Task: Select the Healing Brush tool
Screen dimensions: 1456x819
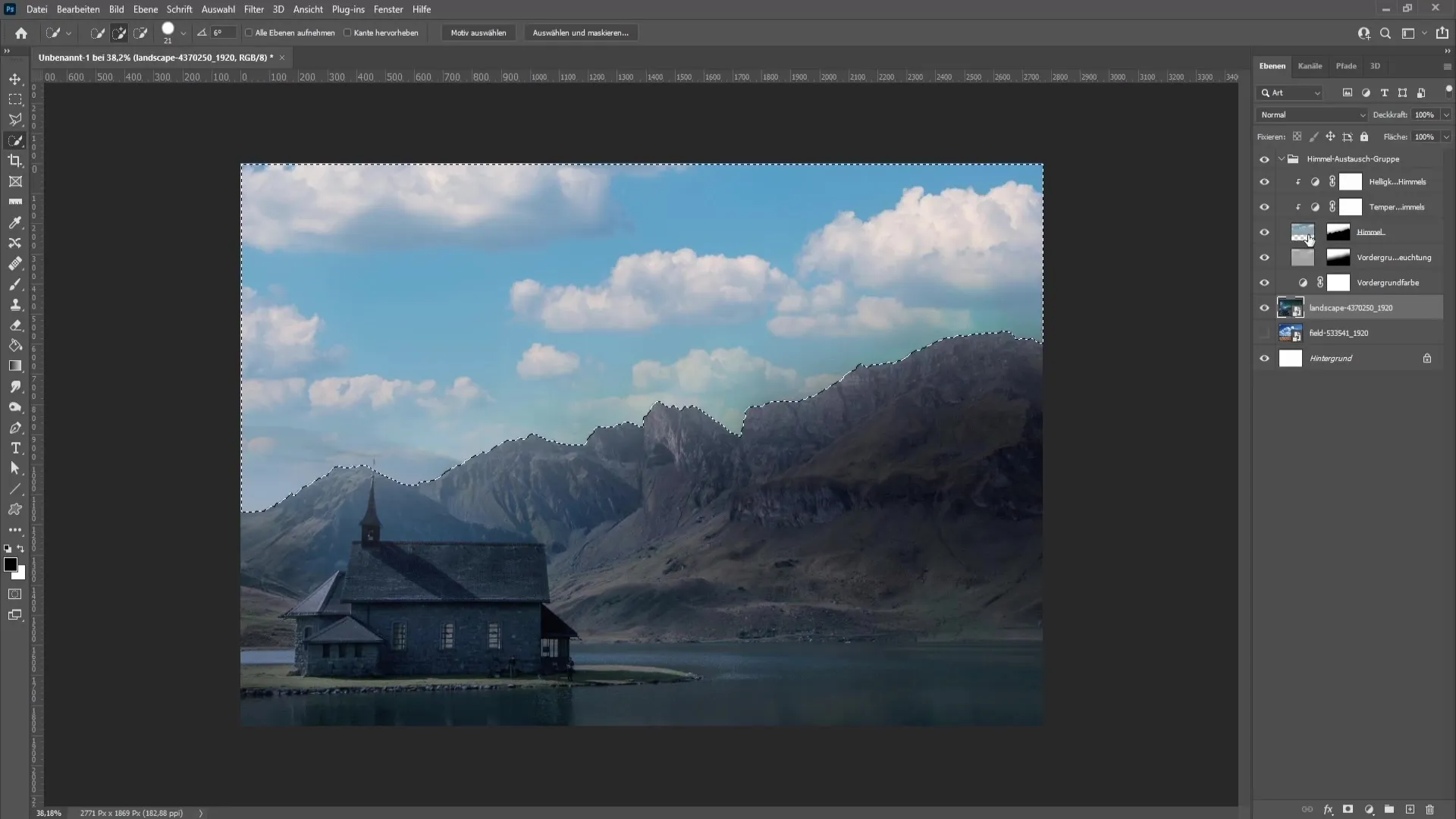Action: (x=15, y=264)
